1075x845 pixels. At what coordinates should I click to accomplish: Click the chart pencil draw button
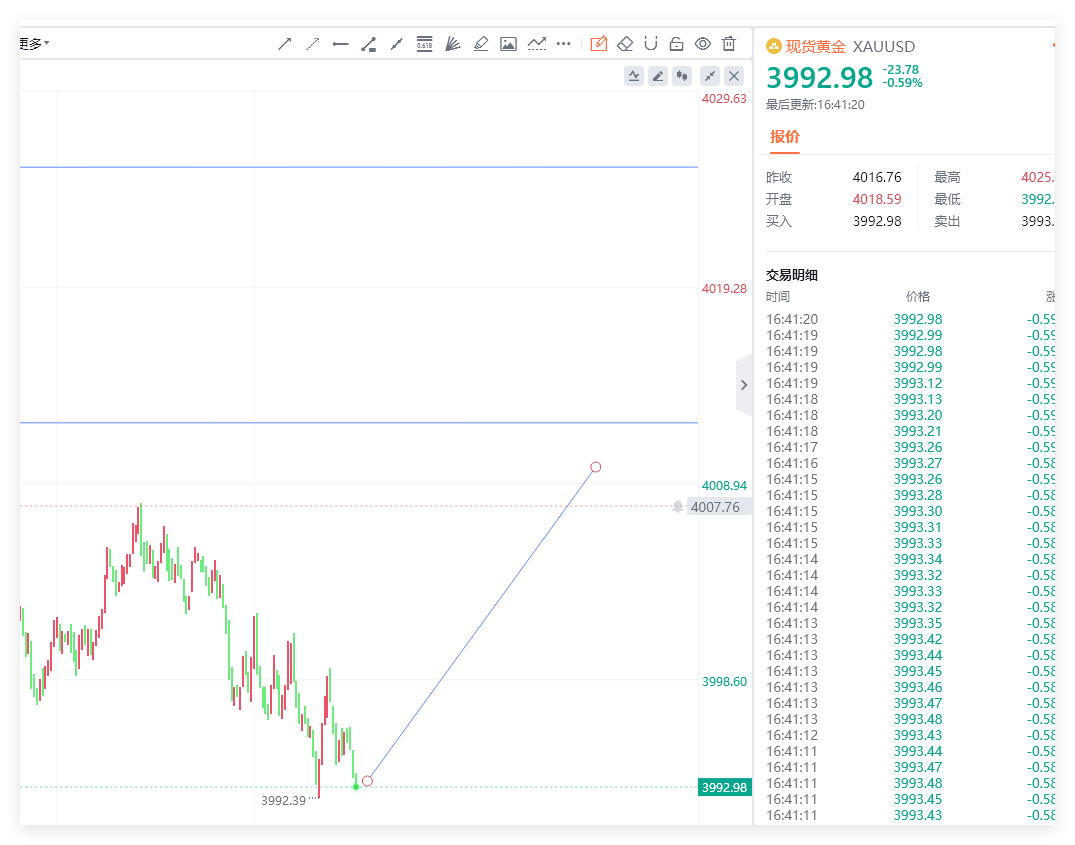click(x=658, y=76)
